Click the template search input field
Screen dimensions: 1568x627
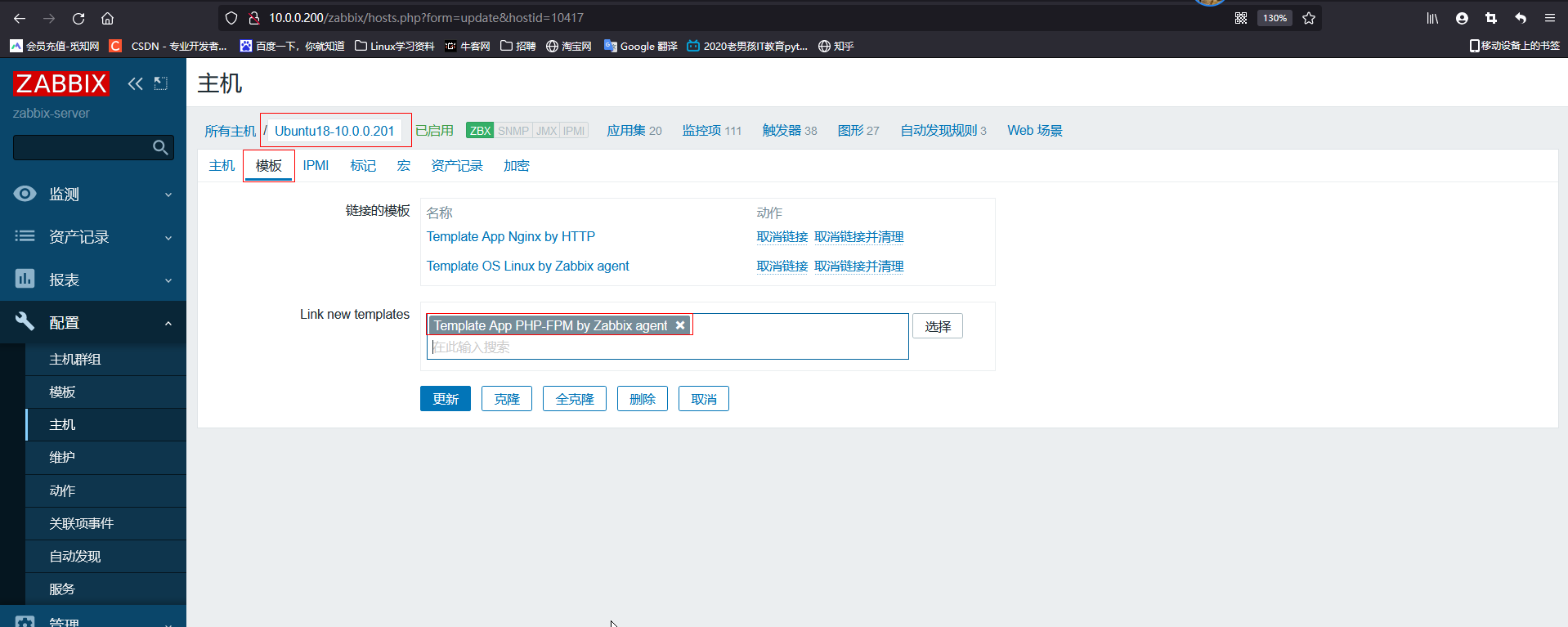coord(667,347)
